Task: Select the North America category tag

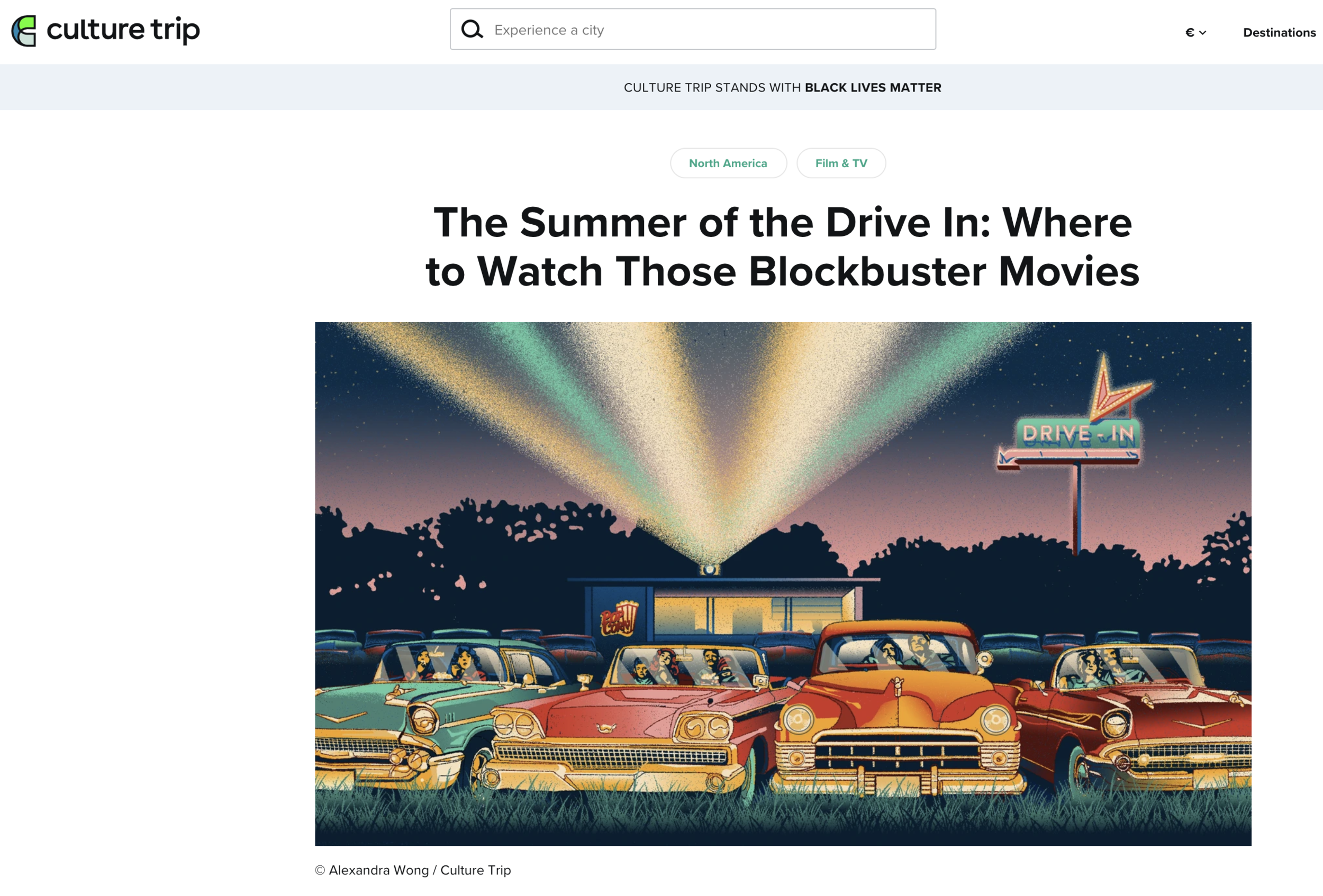Action: click(728, 163)
